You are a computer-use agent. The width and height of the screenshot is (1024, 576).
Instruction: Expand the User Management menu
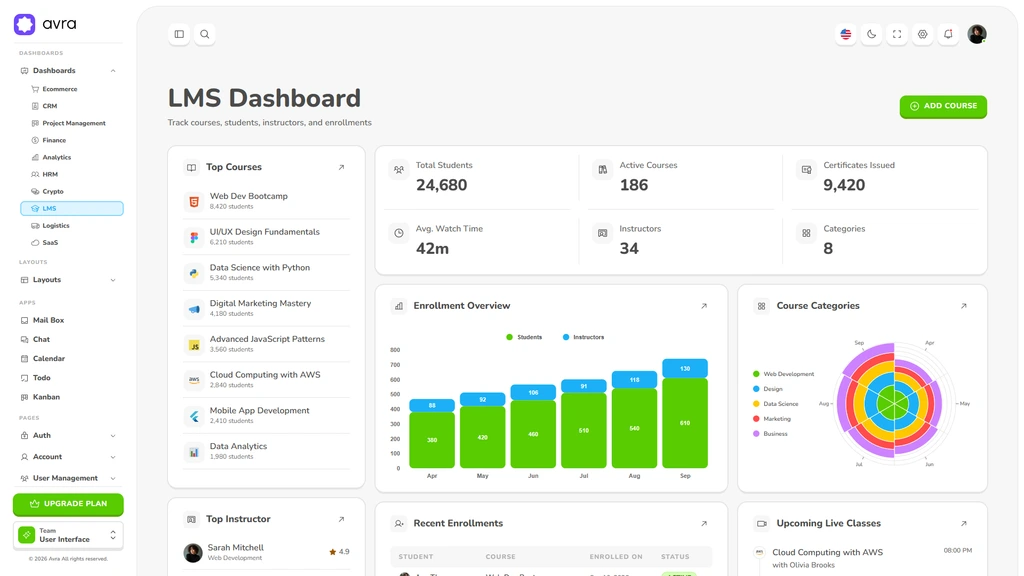click(x=68, y=478)
